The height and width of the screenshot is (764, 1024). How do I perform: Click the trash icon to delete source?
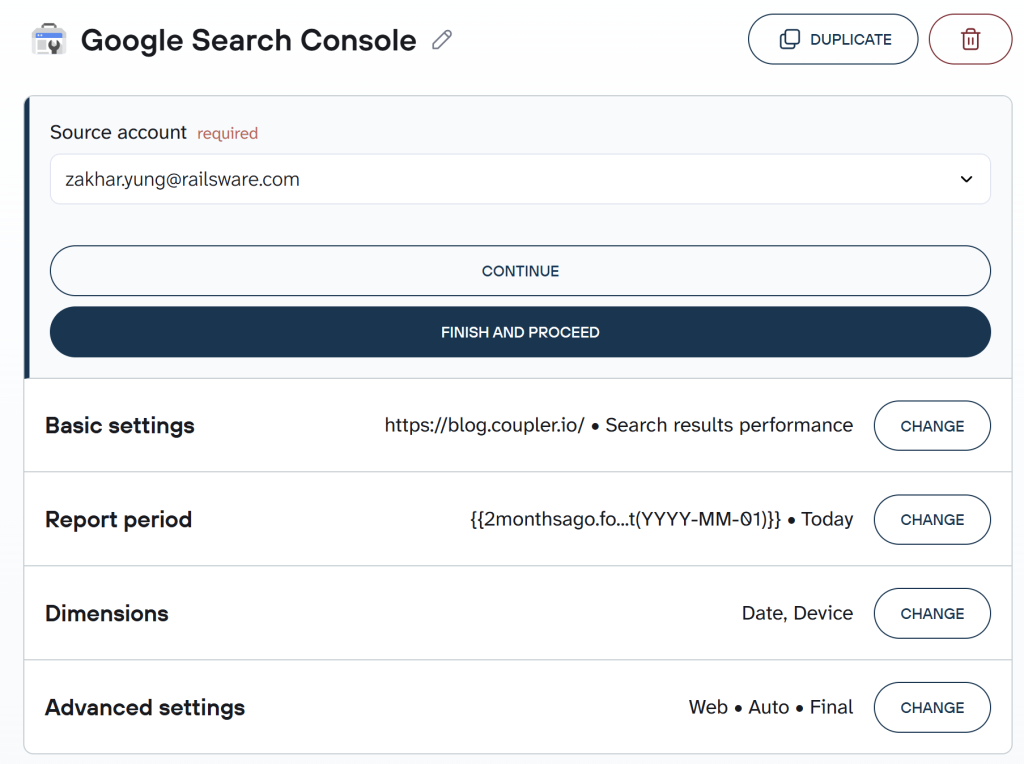970,39
